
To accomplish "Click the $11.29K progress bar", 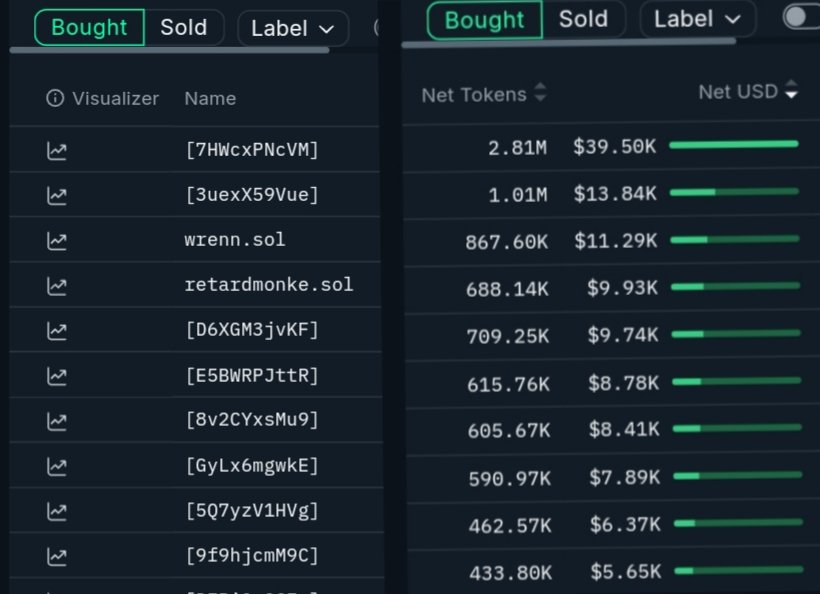I will point(735,239).
